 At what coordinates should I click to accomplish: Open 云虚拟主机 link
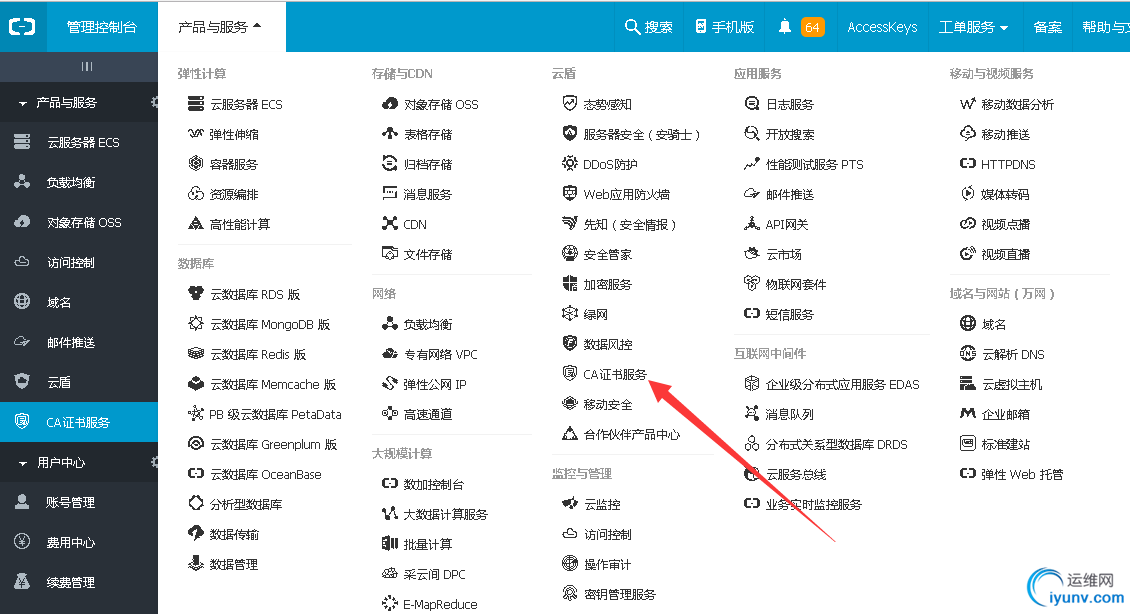click(1012, 384)
